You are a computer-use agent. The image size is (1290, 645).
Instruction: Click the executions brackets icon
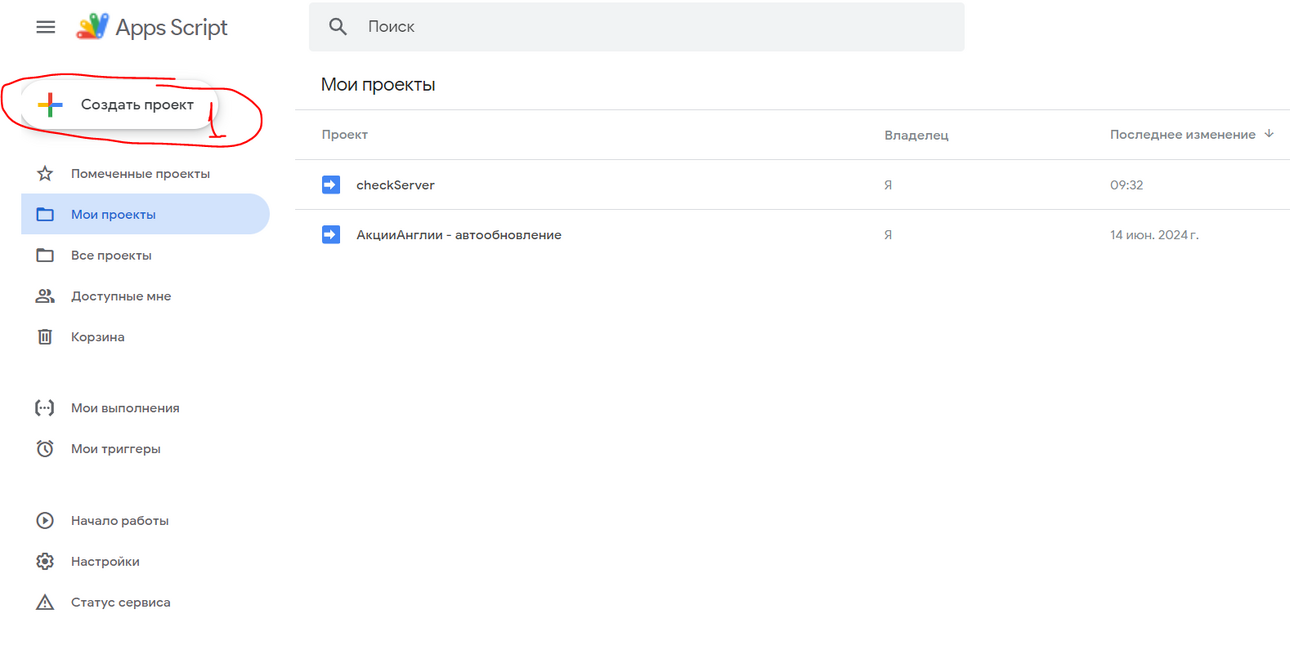45,408
